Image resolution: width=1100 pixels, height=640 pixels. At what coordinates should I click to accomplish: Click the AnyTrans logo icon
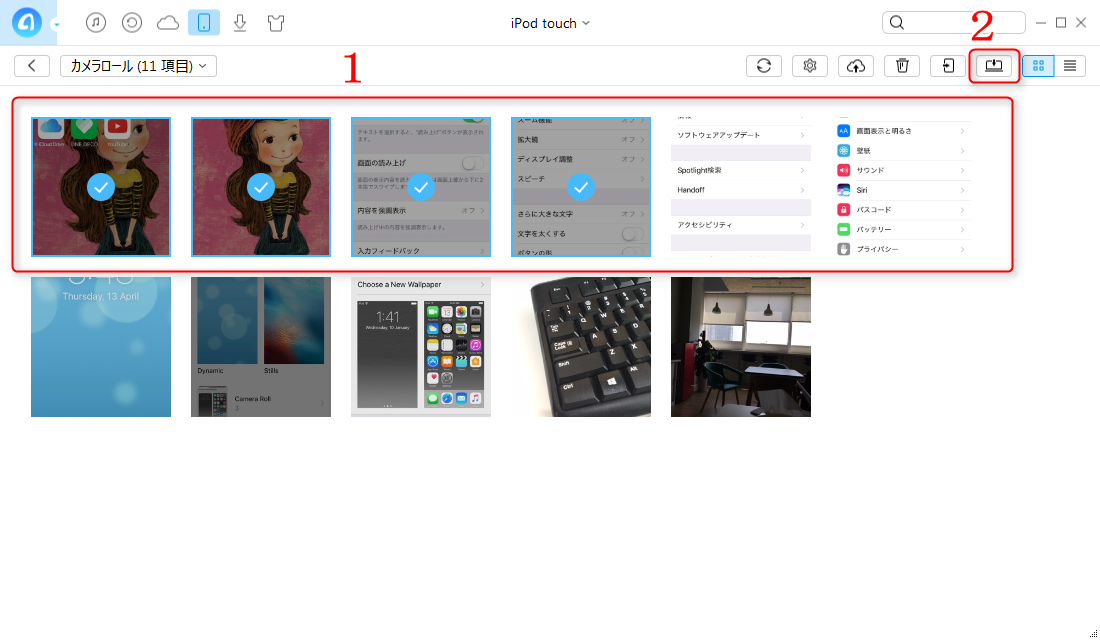(27, 22)
